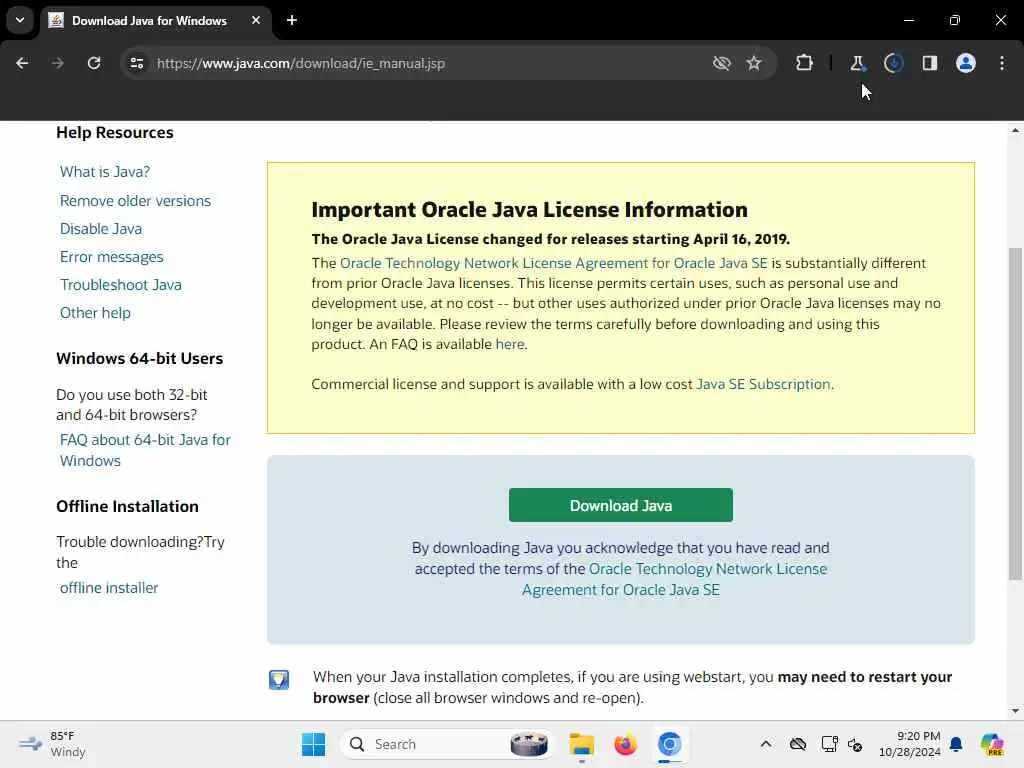Screen dimensions: 1024x768
Task: Click the green Download Java button
Action: [620, 505]
